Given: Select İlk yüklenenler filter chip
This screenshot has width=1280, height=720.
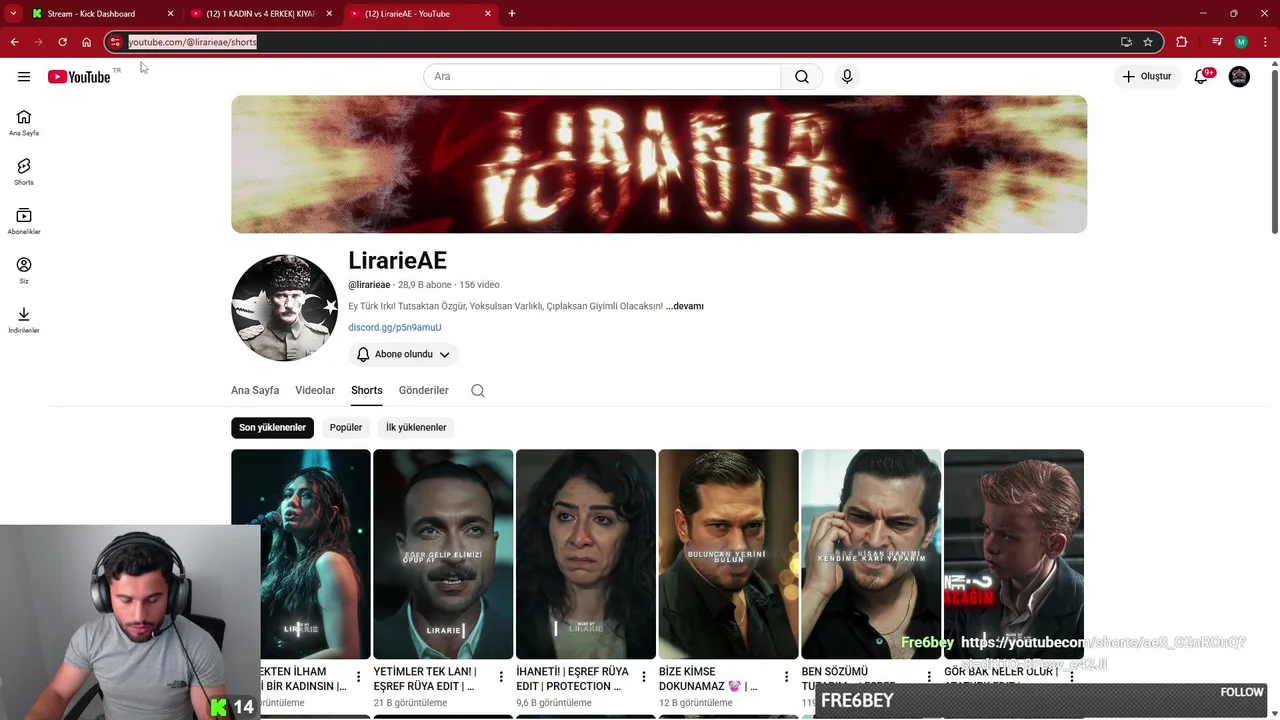Looking at the screenshot, I should 416,428.
